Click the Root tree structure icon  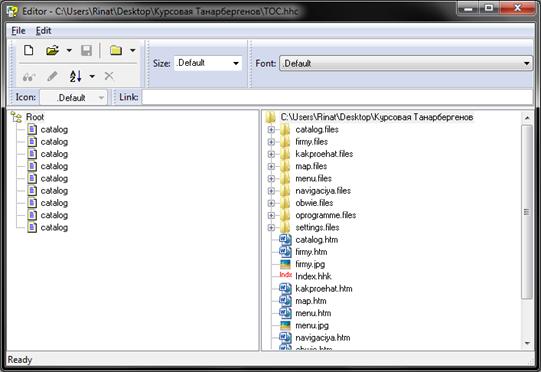coord(16,117)
